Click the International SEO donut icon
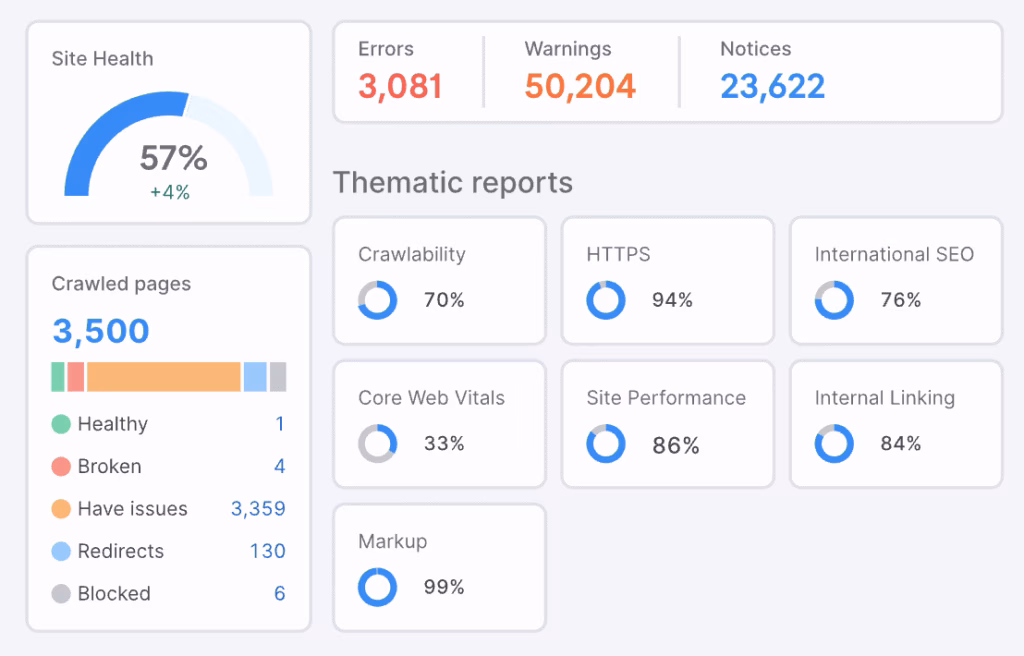 (x=834, y=300)
